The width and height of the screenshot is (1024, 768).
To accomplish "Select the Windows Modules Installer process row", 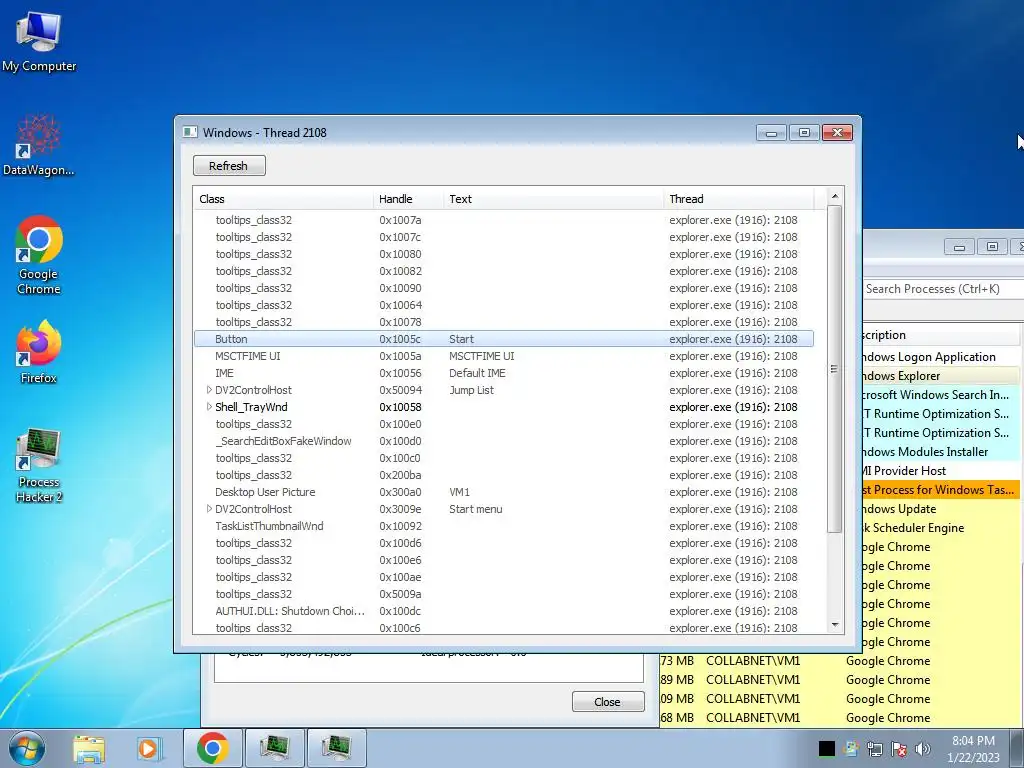I will 941,451.
